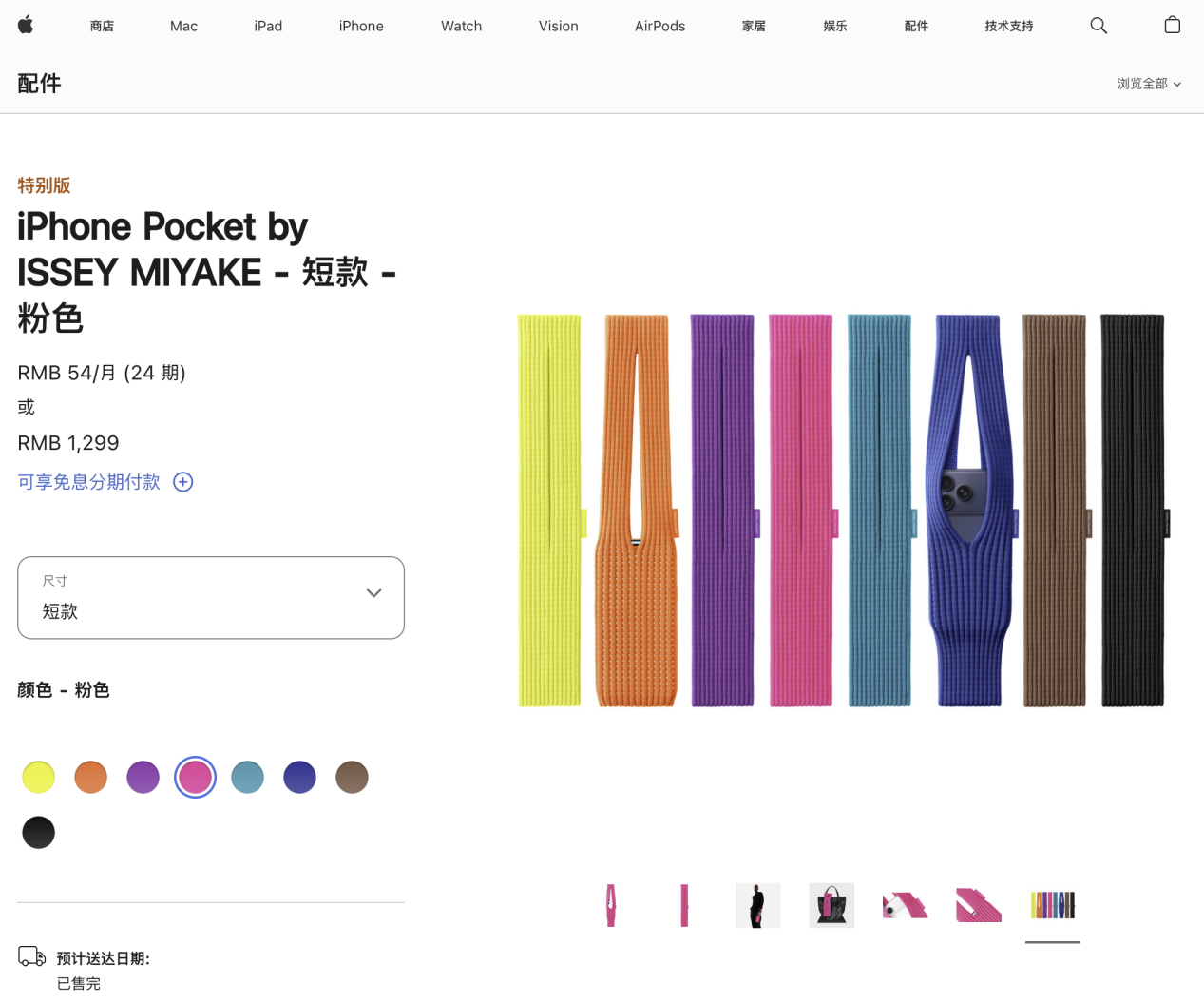Open the shopping bag icon
Image resolution: width=1204 pixels, height=1003 pixels.
pyautogui.click(x=1172, y=26)
